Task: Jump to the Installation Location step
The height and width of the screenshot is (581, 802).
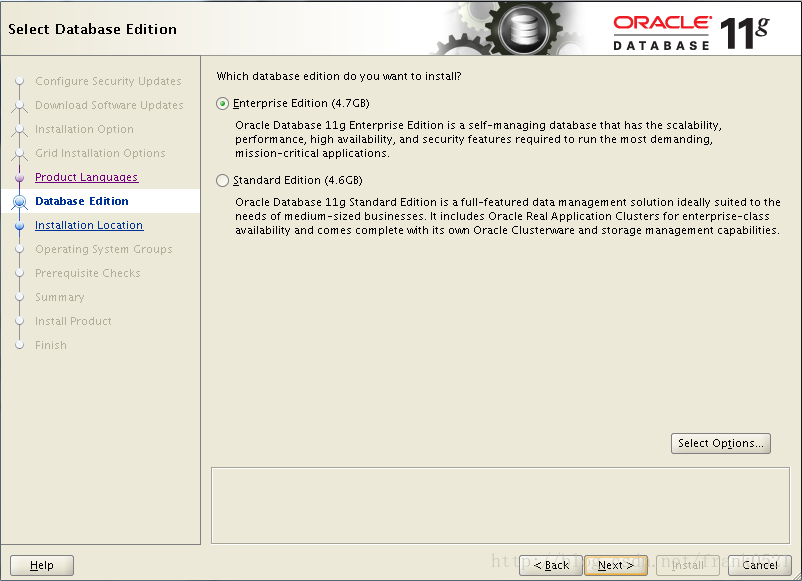Action: (x=89, y=225)
